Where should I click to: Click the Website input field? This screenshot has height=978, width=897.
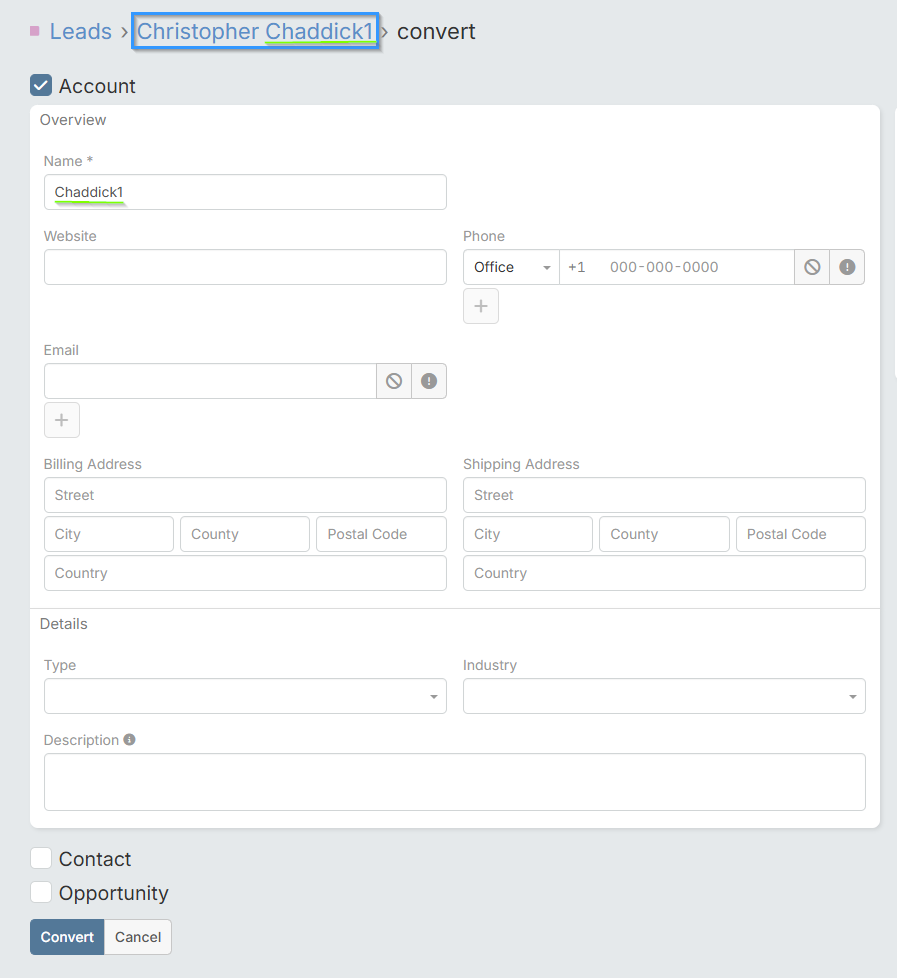pos(245,267)
